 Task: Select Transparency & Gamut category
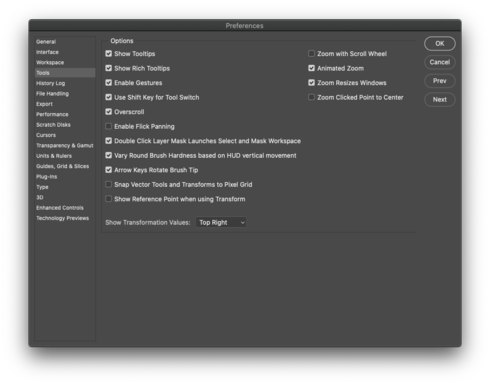65,145
